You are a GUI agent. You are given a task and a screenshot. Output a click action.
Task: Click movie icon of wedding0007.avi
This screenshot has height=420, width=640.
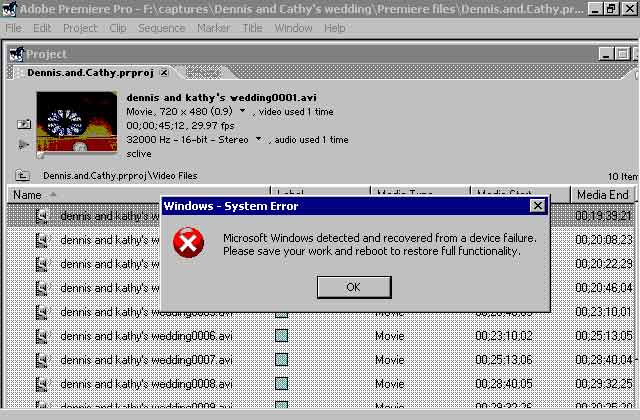point(42,360)
